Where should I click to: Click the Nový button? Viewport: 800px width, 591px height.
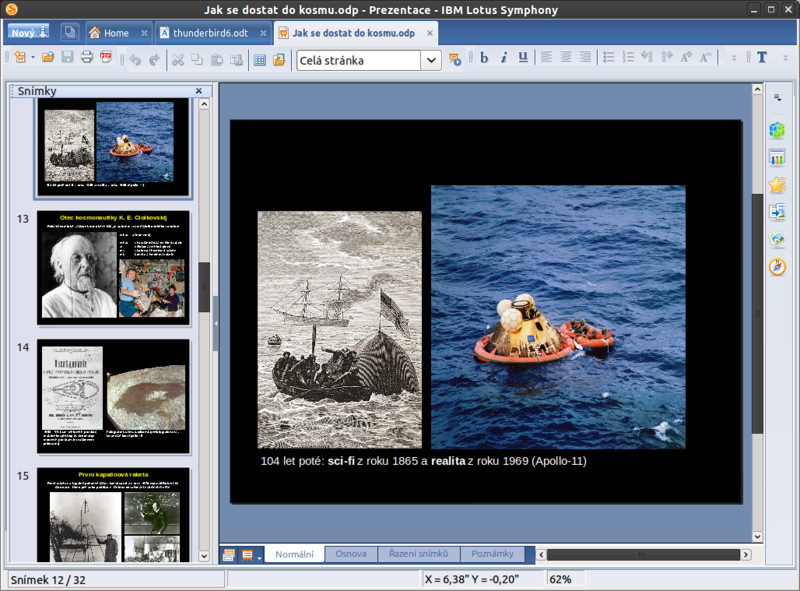coord(28,32)
